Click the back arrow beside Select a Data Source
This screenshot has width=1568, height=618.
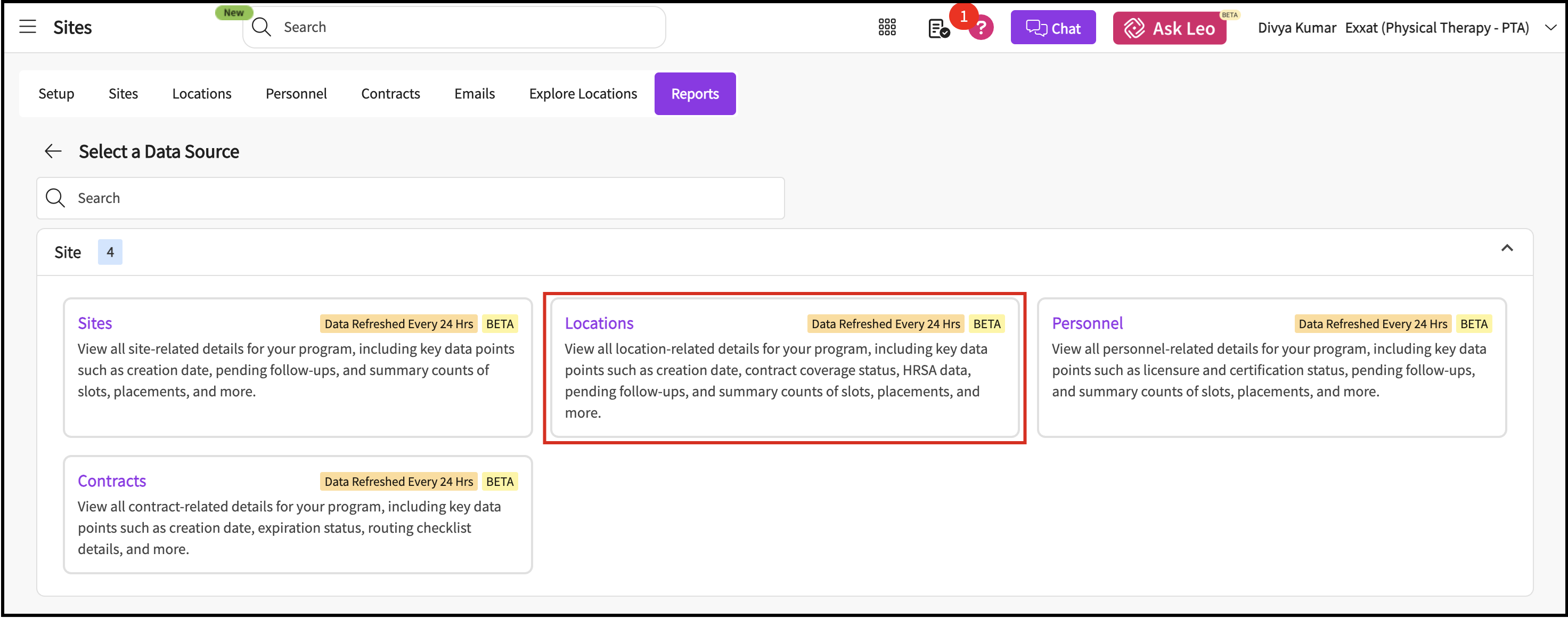click(x=54, y=151)
